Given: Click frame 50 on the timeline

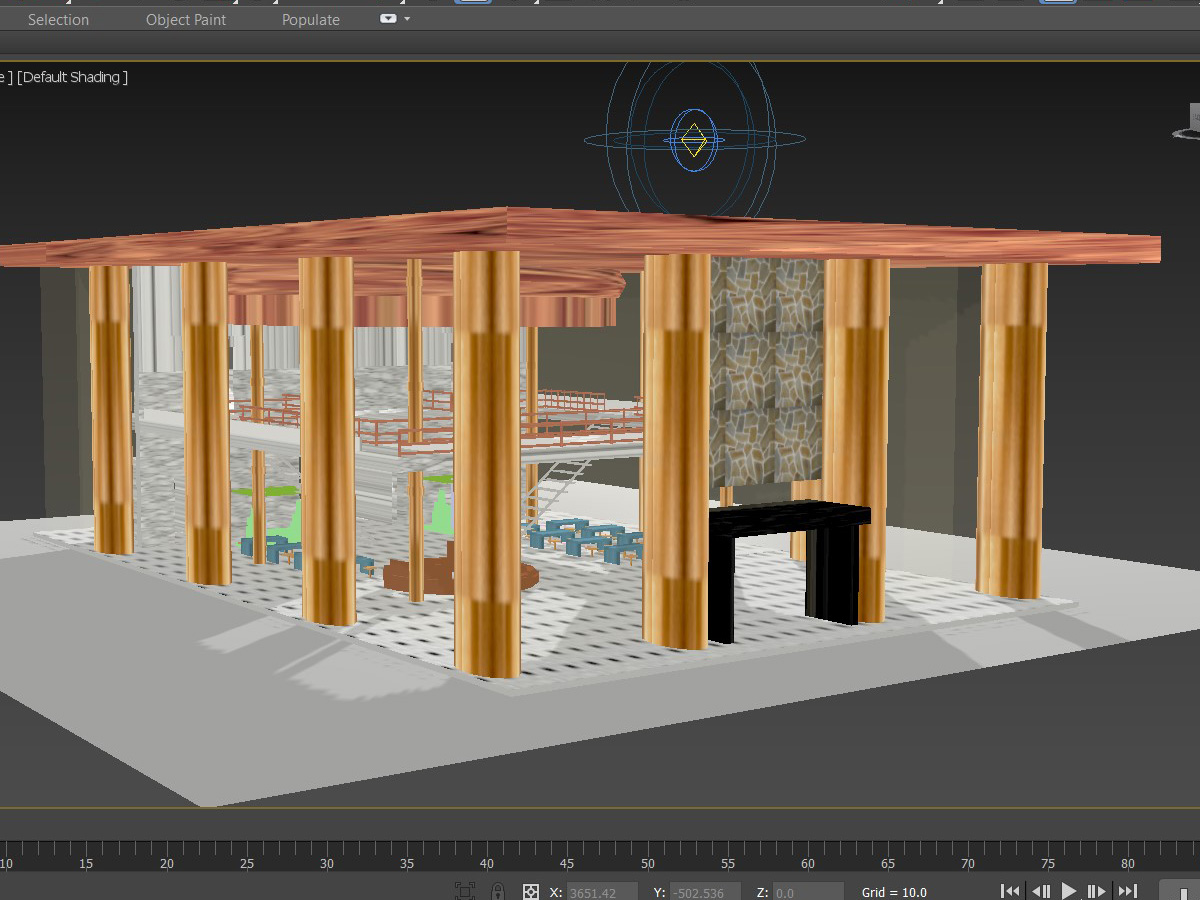Looking at the screenshot, I should [648, 852].
